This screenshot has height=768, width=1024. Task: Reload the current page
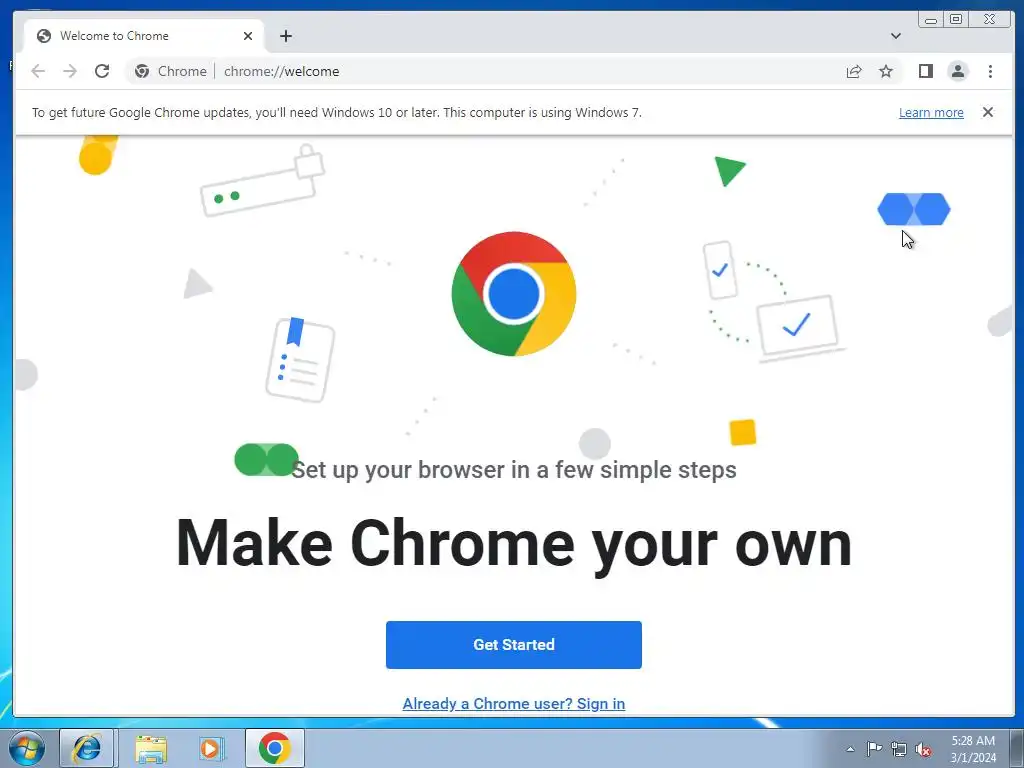click(x=102, y=71)
